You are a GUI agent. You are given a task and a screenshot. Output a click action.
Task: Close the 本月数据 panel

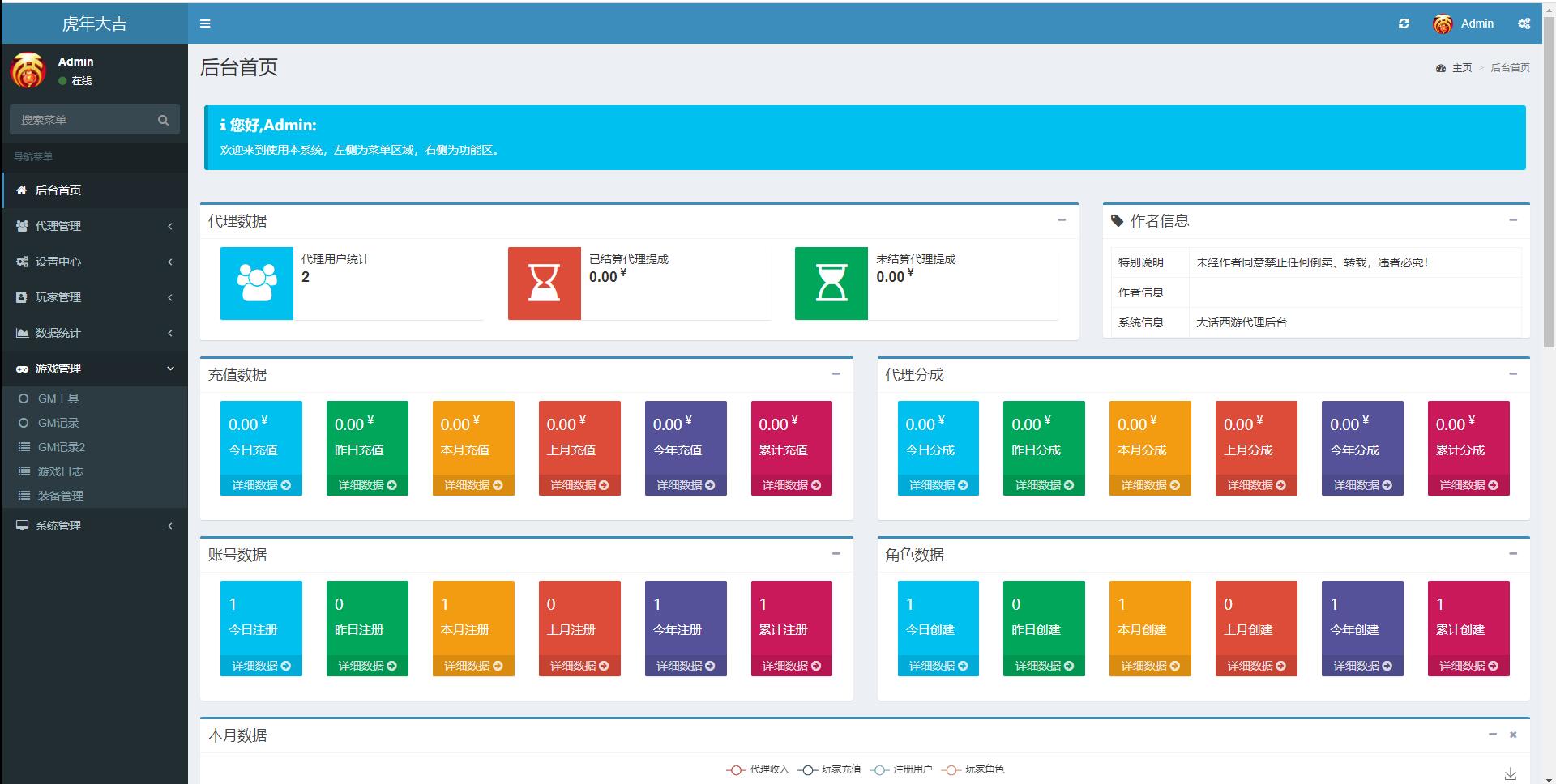point(1513,735)
